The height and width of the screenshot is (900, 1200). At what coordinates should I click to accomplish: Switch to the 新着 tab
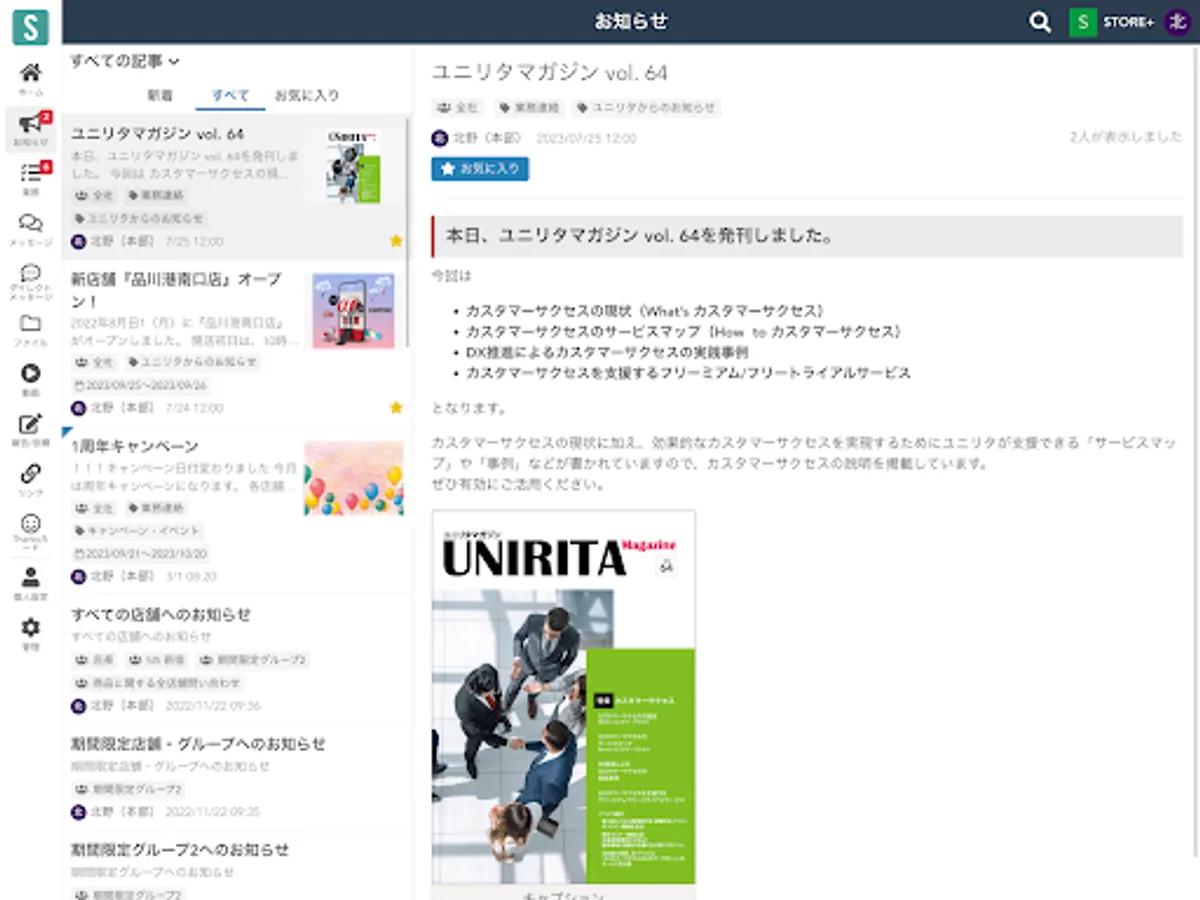pos(160,95)
